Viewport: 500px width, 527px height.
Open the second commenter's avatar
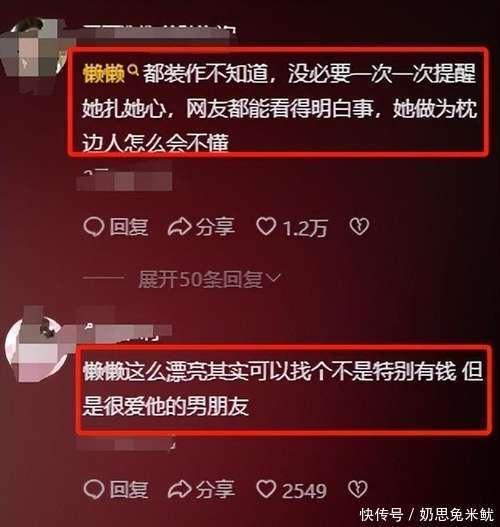tap(37, 348)
